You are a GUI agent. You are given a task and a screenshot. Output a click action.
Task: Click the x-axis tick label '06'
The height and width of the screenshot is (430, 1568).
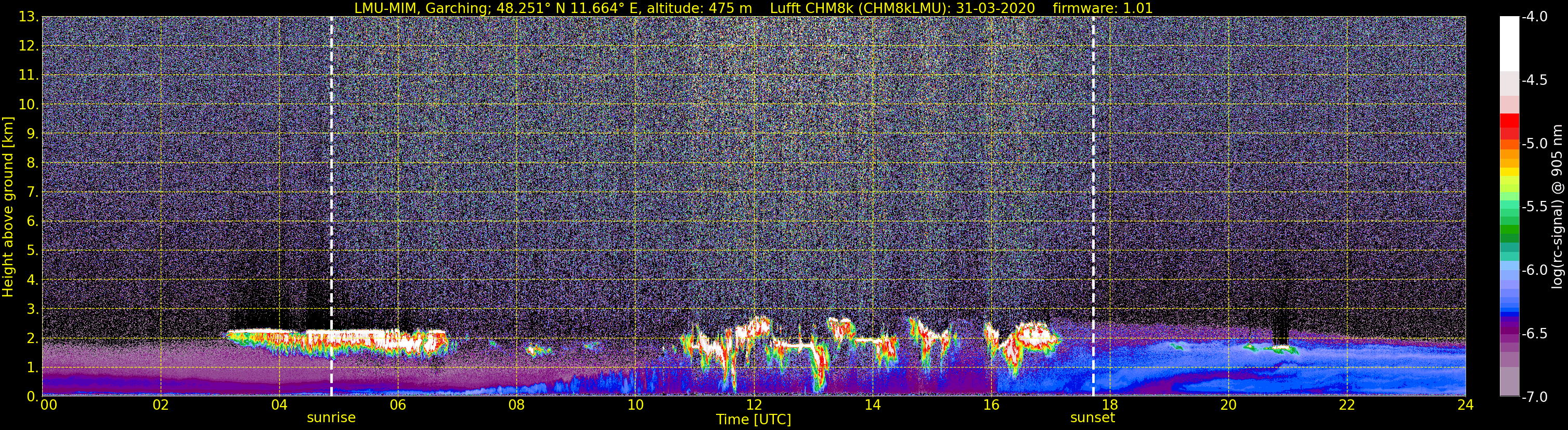[x=397, y=405]
